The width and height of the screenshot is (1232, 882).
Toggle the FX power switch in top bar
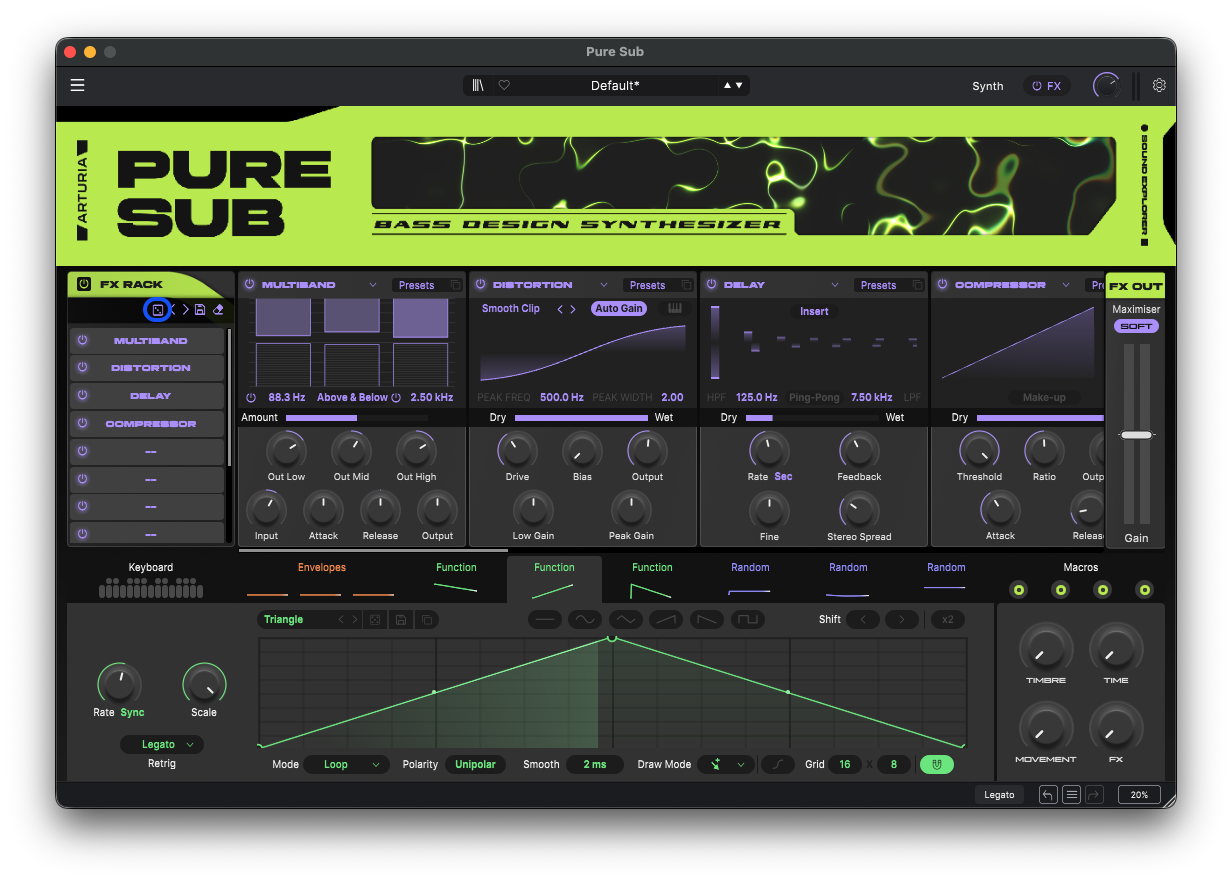coord(1046,86)
